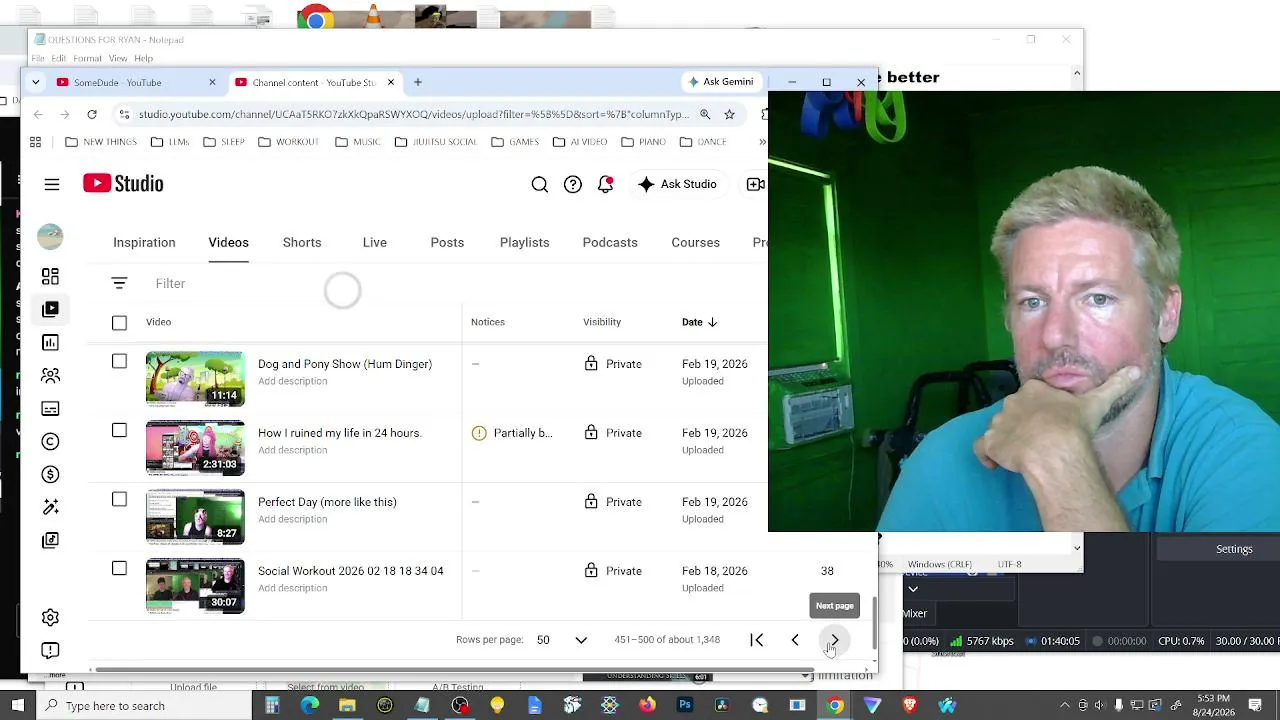Click the Create camera icon
Image resolution: width=1280 pixels, height=720 pixels.
pyautogui.click(x=756, y=184)
